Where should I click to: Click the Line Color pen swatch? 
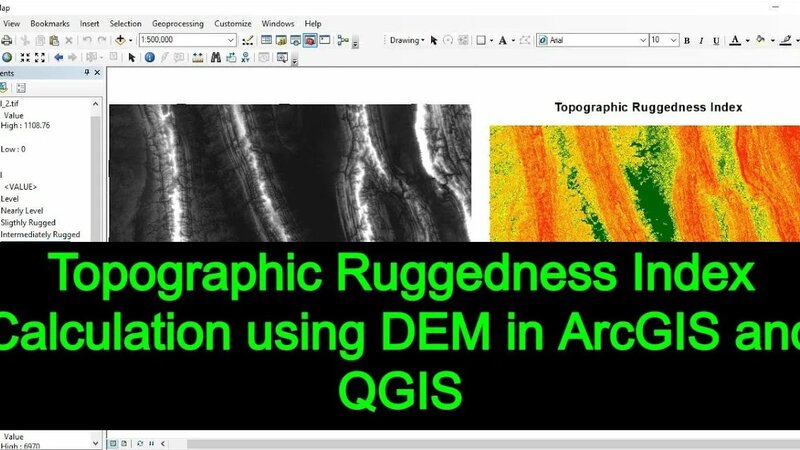[786, 40]
